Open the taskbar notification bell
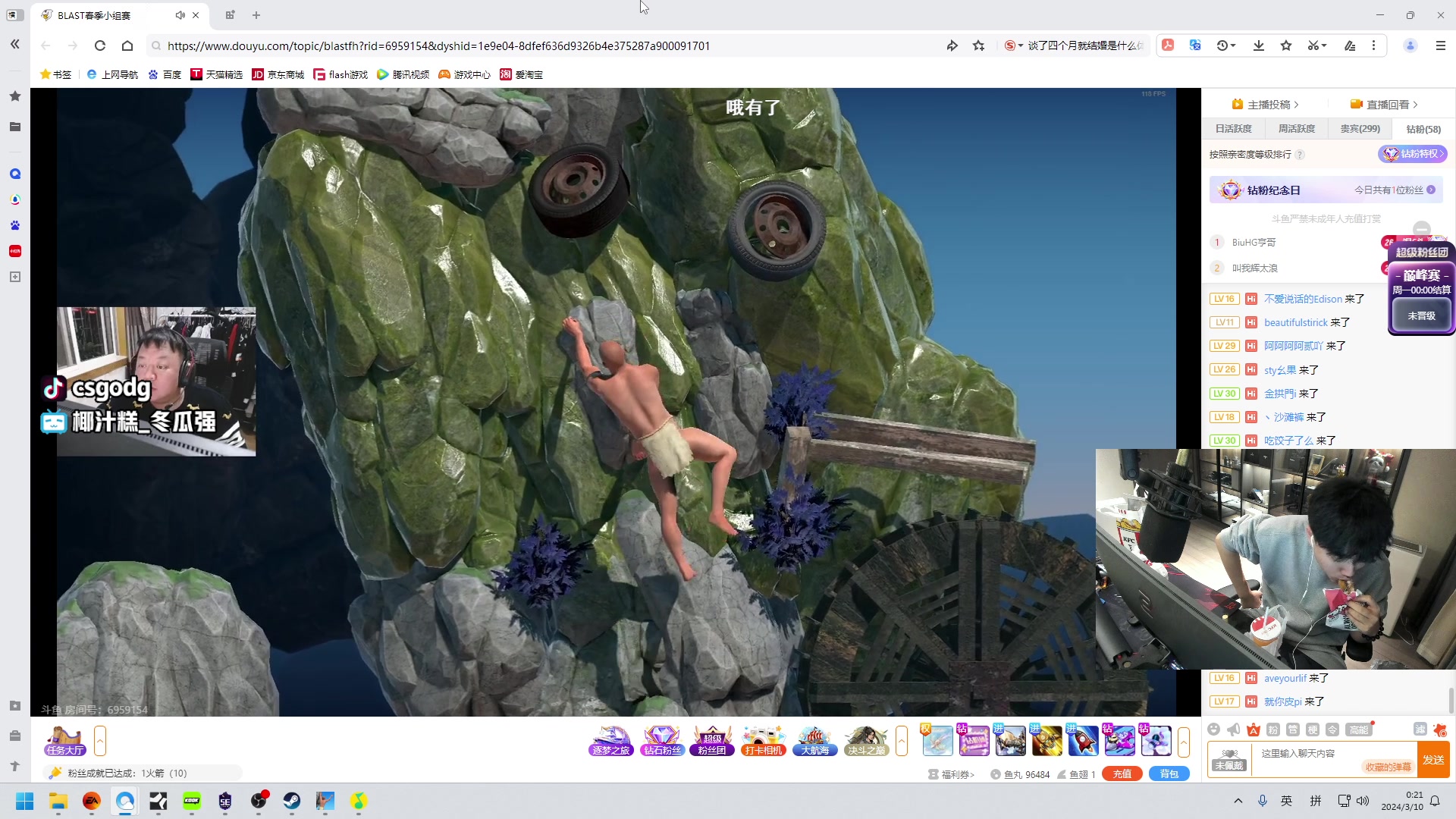 pos(1435,801)
